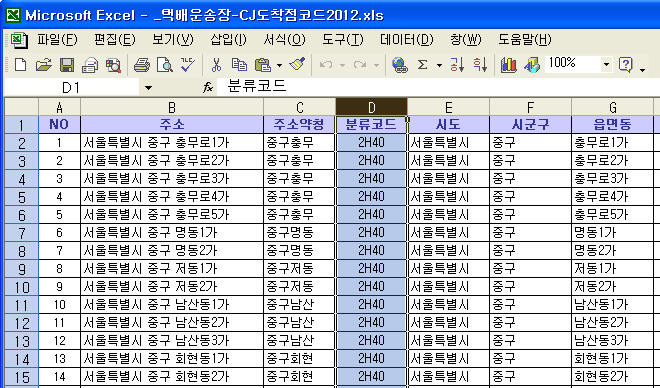Open the 보기(V) menu
The image size is (660, 388).
[173, 40]
